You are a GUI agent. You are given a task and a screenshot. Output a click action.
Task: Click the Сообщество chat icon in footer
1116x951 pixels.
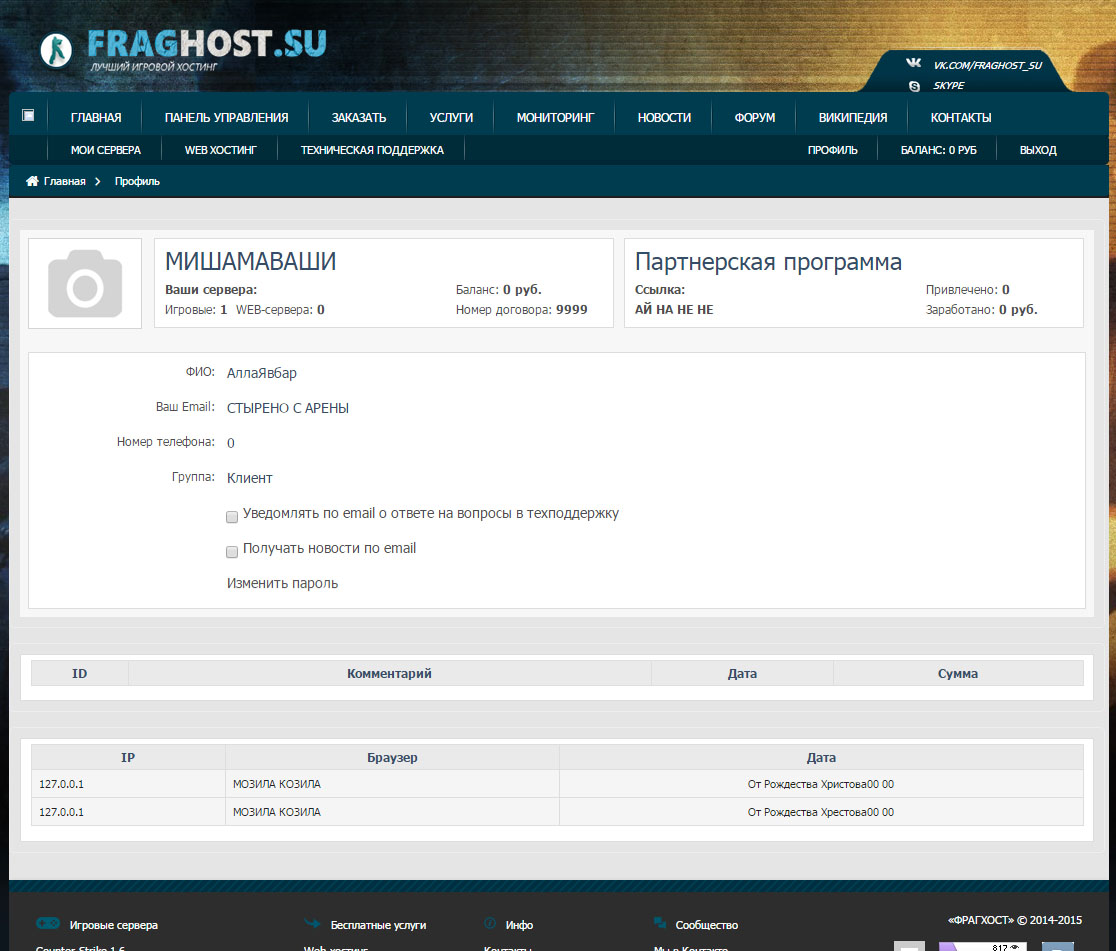click(x=660, y=923)
